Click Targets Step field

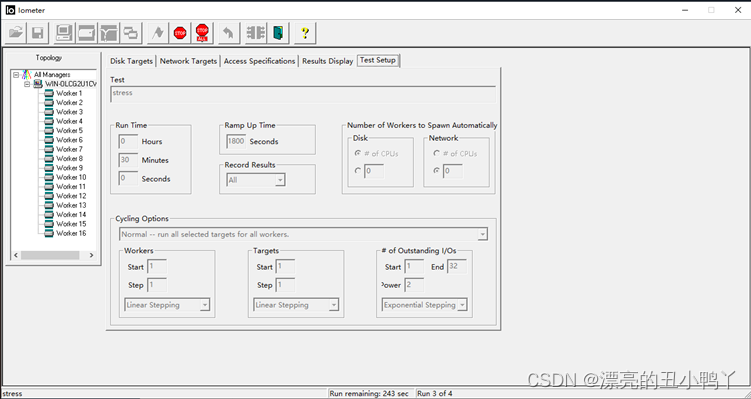point(285,285)
